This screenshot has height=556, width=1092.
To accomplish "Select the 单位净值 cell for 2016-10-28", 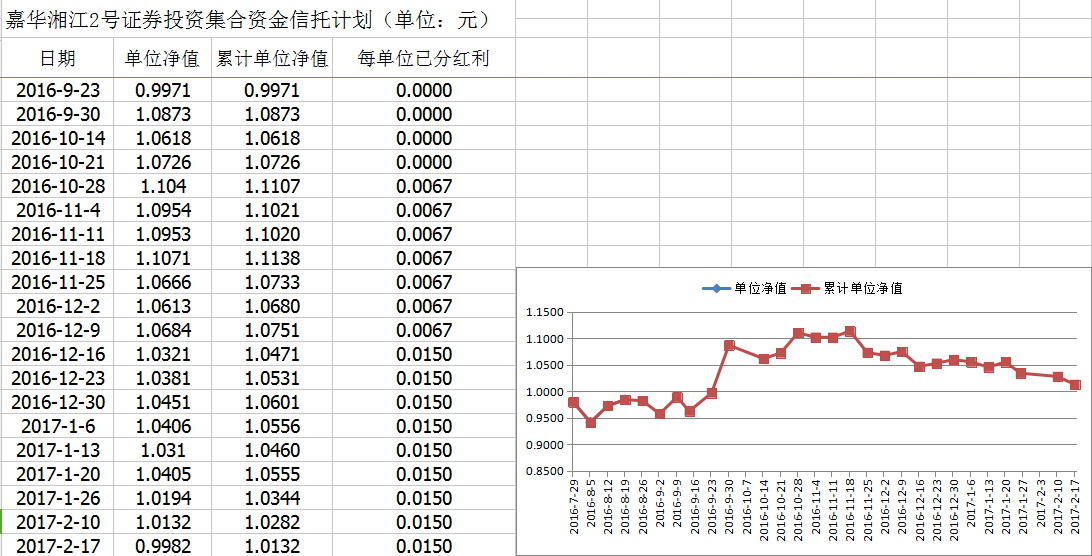I will [162, 186].
